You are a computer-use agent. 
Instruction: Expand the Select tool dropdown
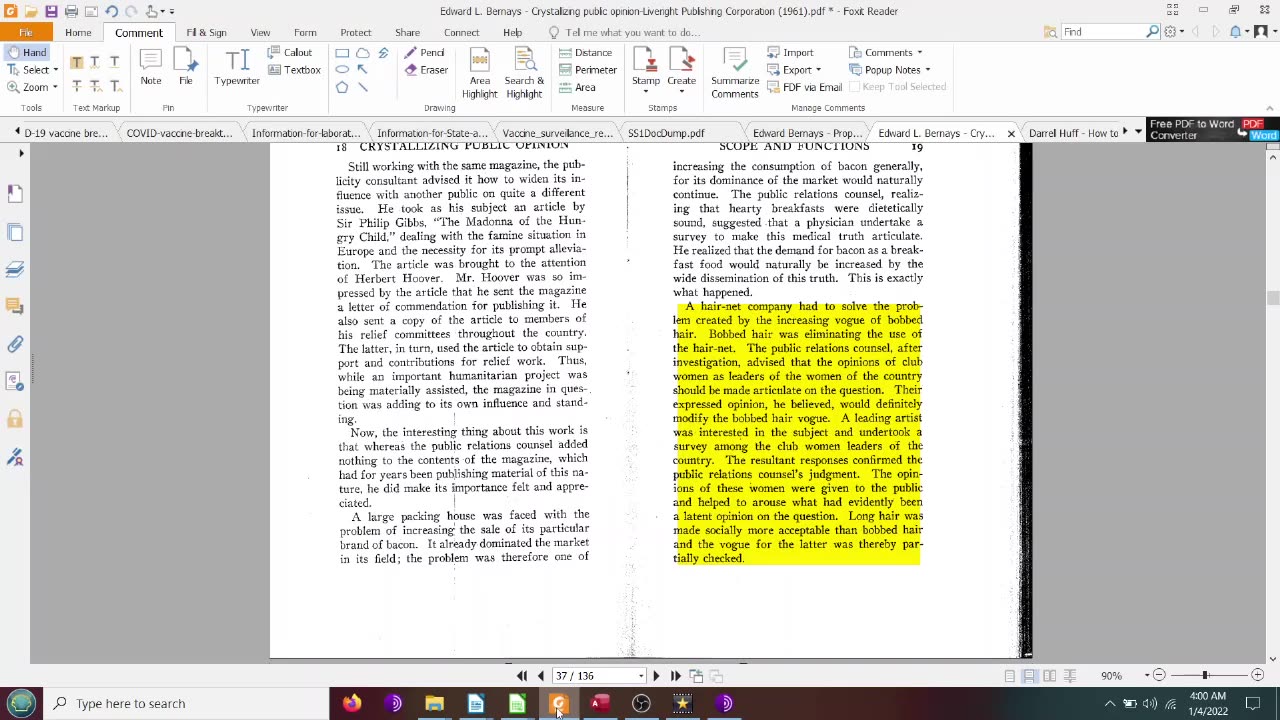pyautogui.click(x=55, y=70)
